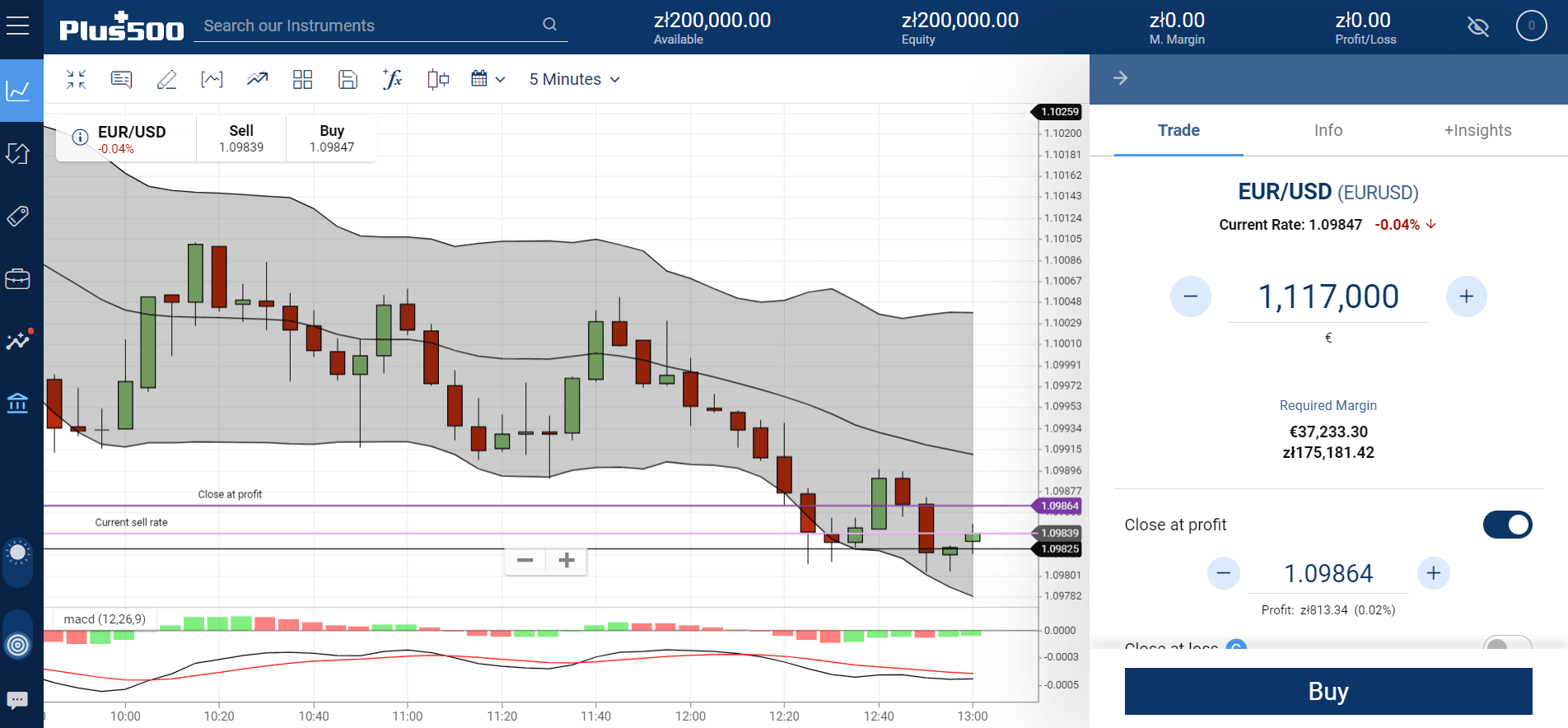
Task: Open the indicators function icon
Action: tap(392, 79)
